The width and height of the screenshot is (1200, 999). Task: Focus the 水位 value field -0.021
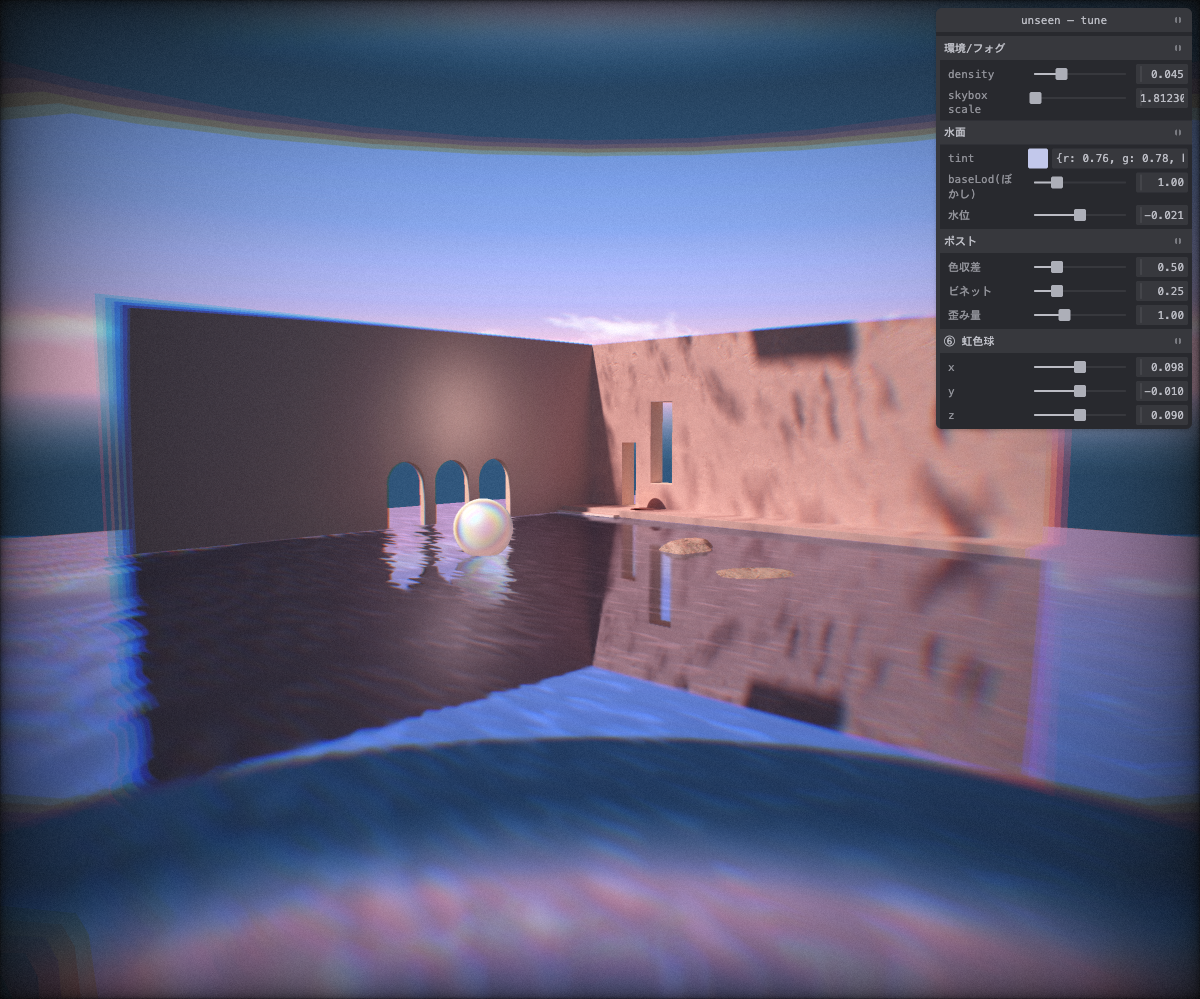click(x=1163, y=215)
